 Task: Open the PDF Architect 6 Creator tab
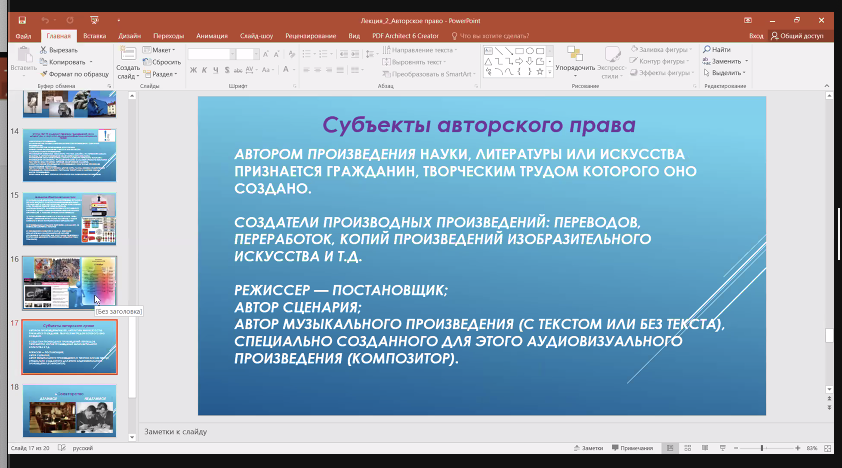click(405, 36)
